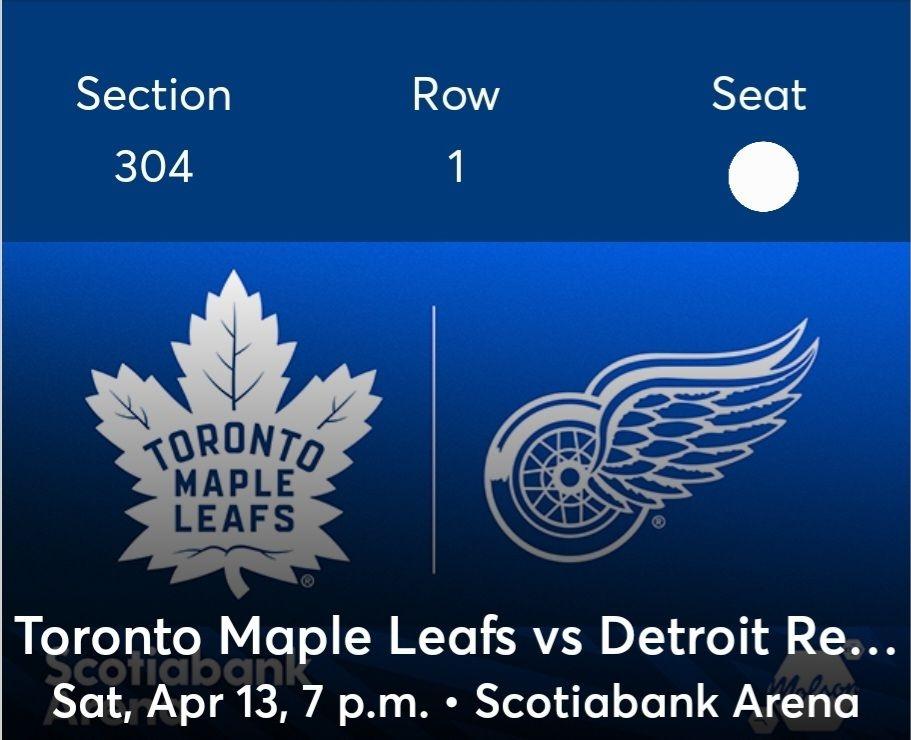Tap the Toronto Maple Leafs logo

(x=233, y=440)
